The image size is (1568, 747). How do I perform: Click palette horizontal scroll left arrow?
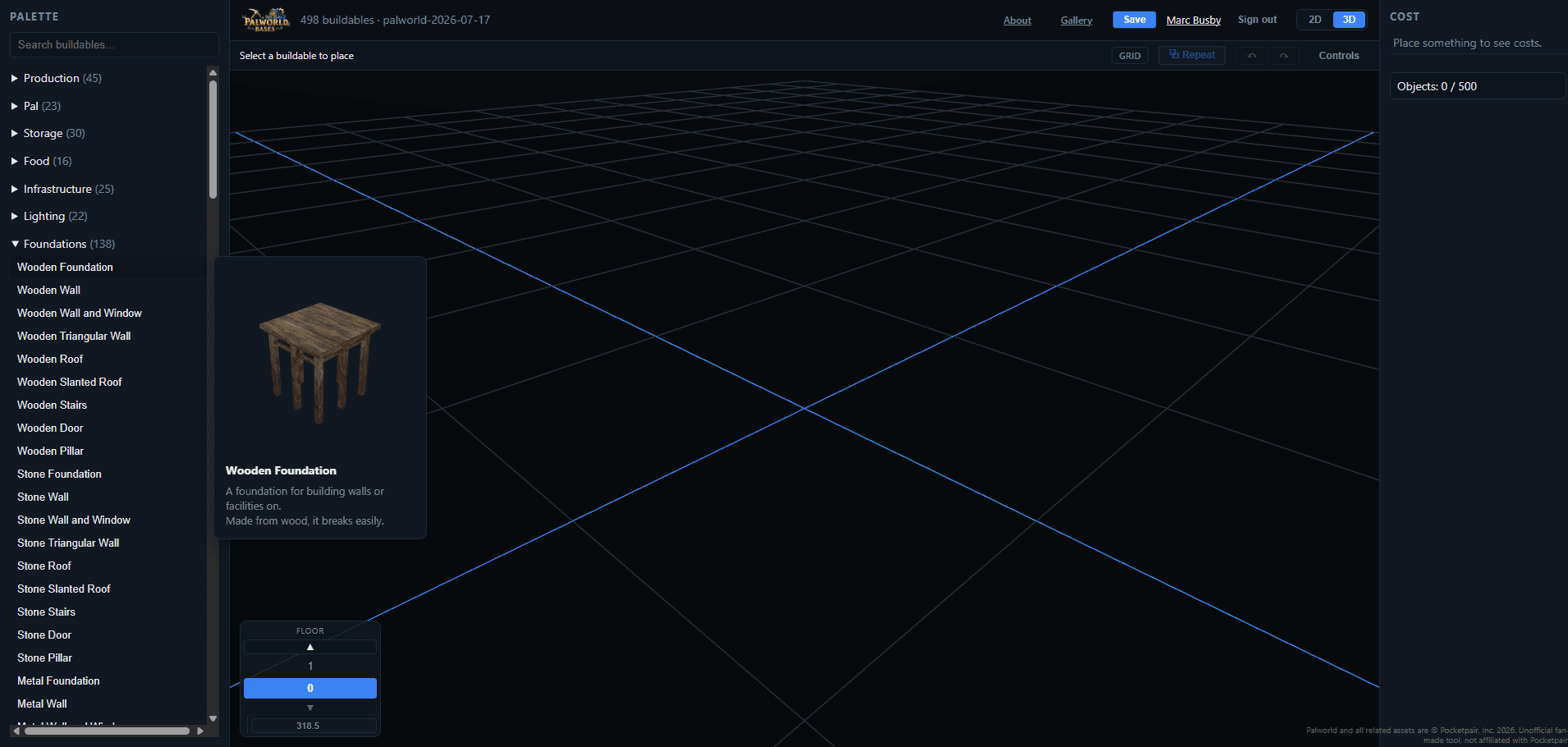(x=16, y=731)
